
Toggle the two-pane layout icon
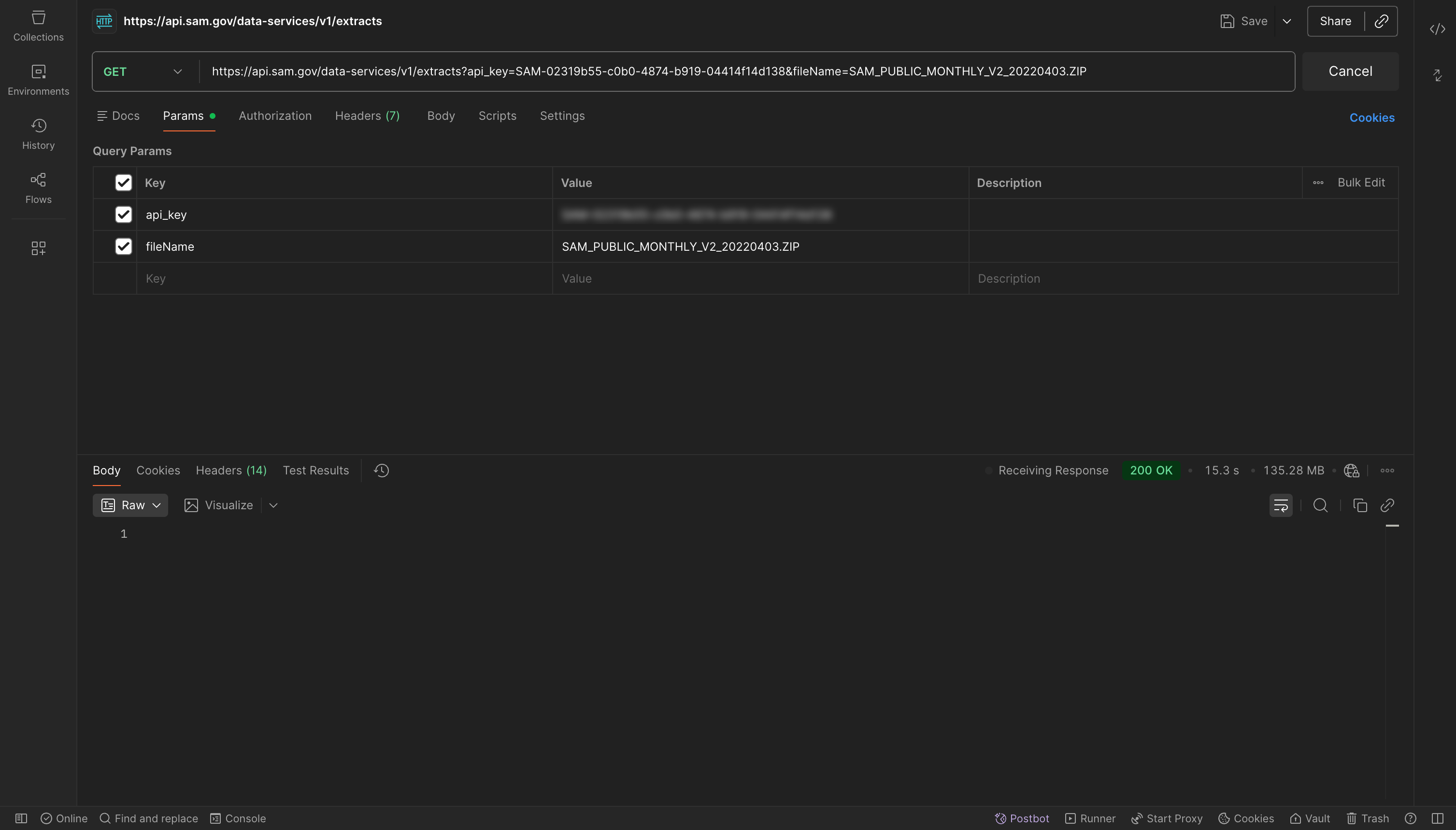click(1437, 818)
